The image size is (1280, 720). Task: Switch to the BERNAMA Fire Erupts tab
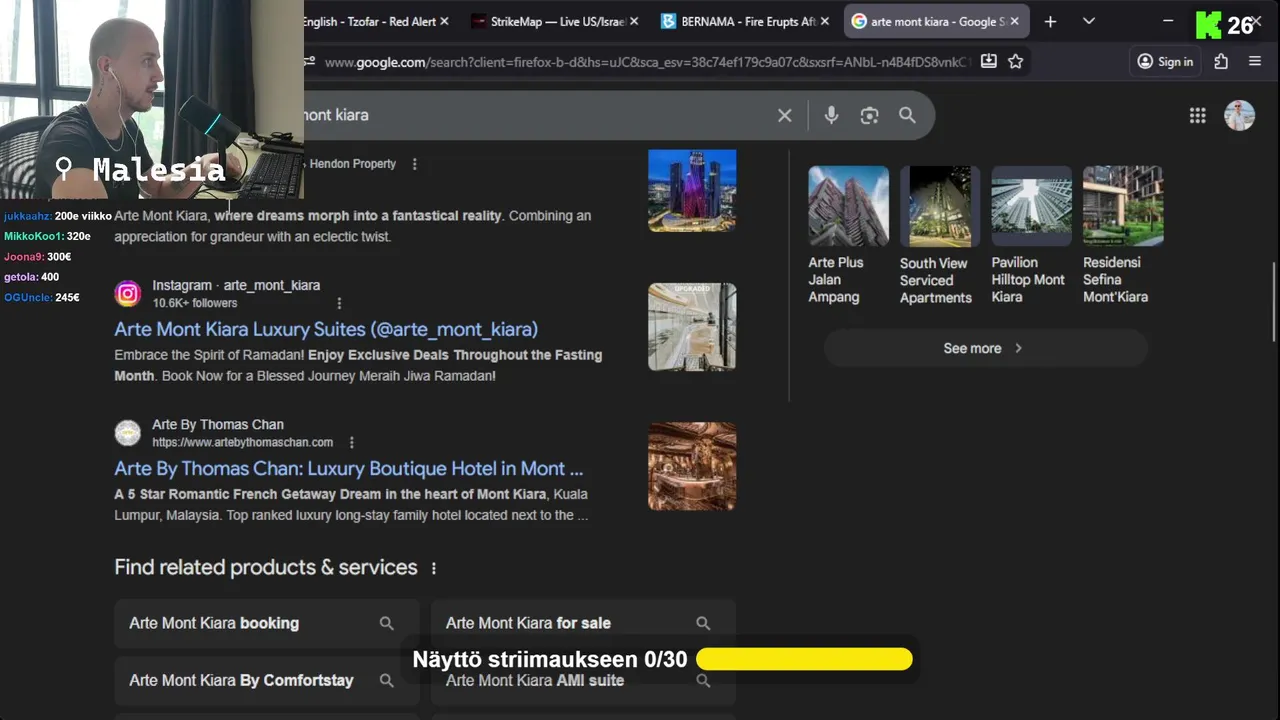pos(745,21)
